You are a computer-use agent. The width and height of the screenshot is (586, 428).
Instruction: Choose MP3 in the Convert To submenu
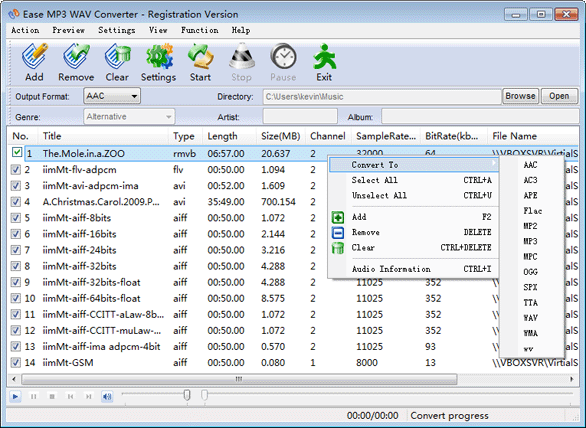[x=530, y=241]
